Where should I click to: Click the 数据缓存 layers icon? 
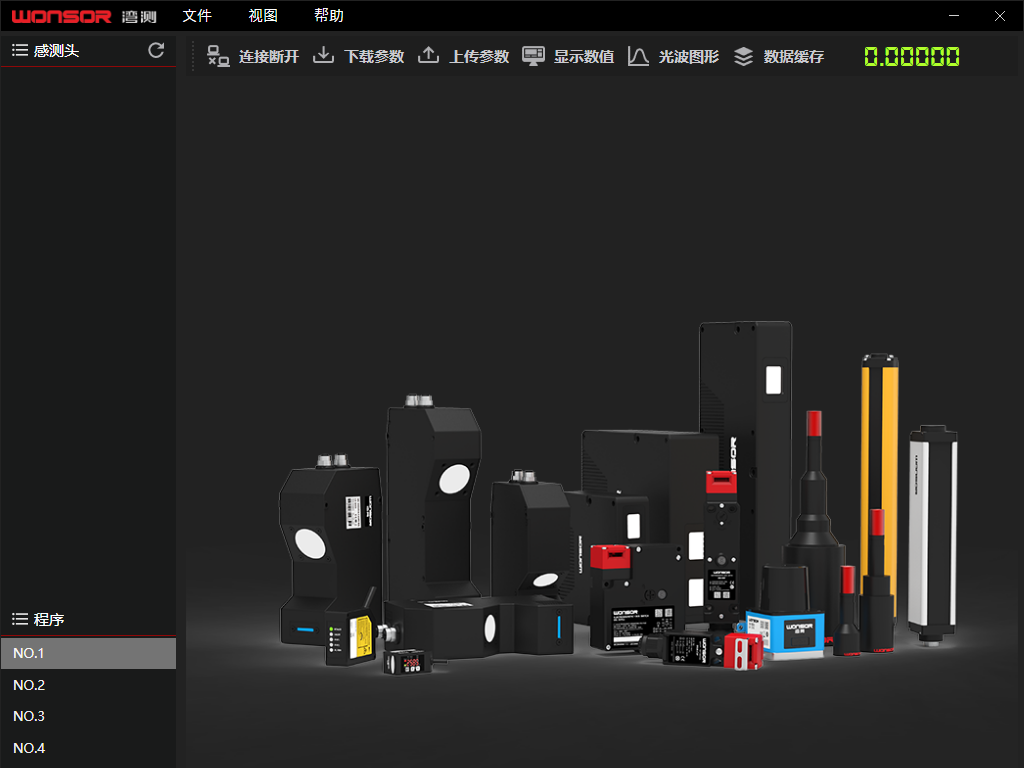(743, 56)
